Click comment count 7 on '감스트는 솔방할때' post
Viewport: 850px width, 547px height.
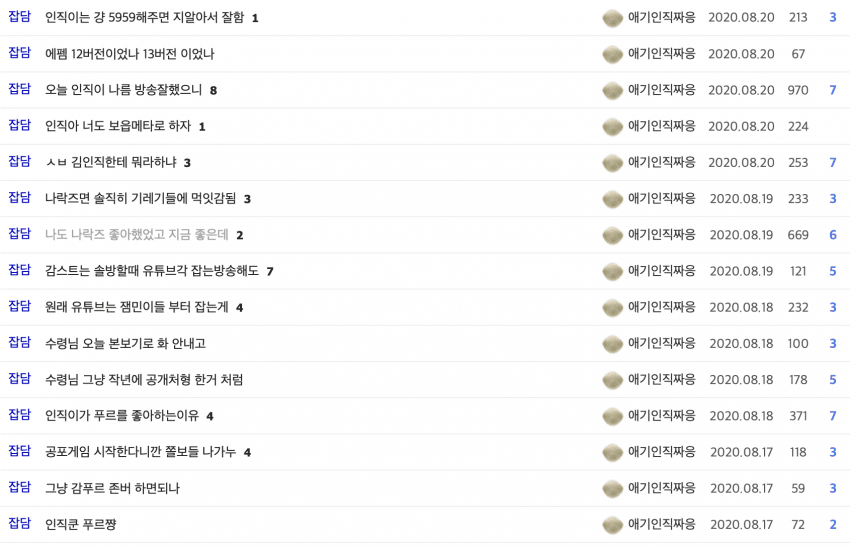[270, 272]
